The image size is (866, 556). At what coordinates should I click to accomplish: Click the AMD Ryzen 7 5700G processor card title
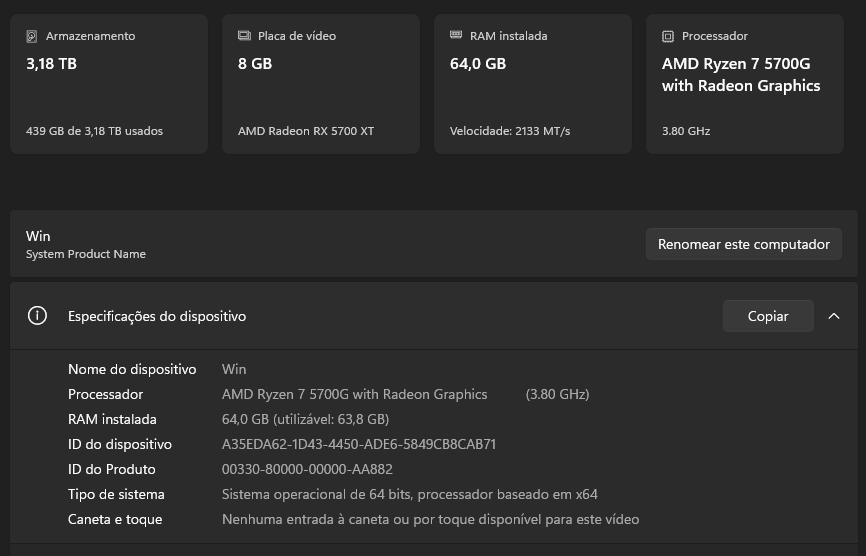pyautogui.click(x=741, y=75)
